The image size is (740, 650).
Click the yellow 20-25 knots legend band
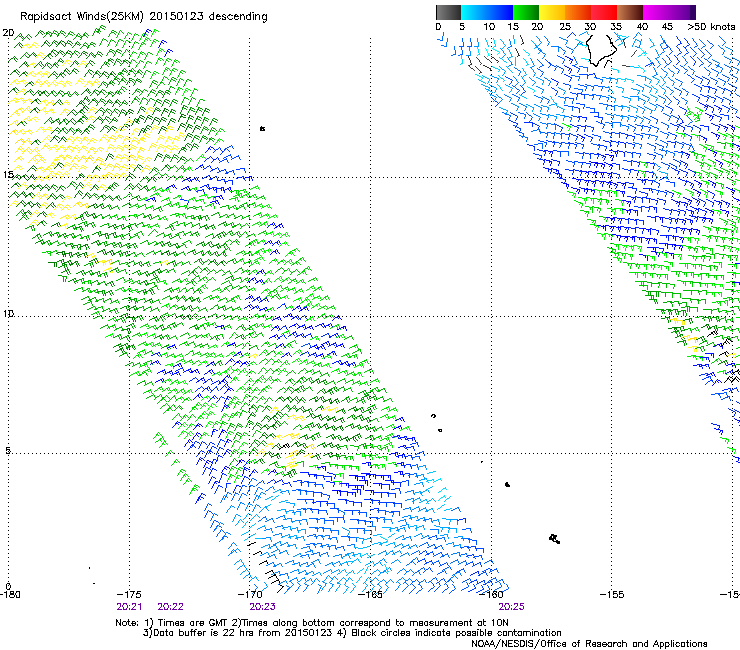552,12
